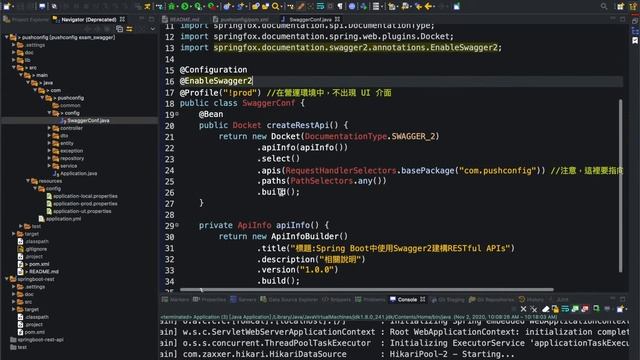This screenshot has width=640, height=360.
Task: Click the New Java Package toolbar icon
Action: tap(227, 6)
